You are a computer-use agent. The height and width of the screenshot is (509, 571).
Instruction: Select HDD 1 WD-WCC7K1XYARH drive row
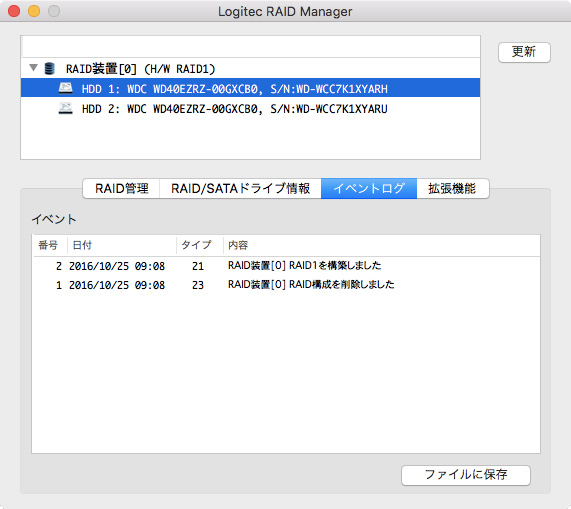[x=251, y=88]
